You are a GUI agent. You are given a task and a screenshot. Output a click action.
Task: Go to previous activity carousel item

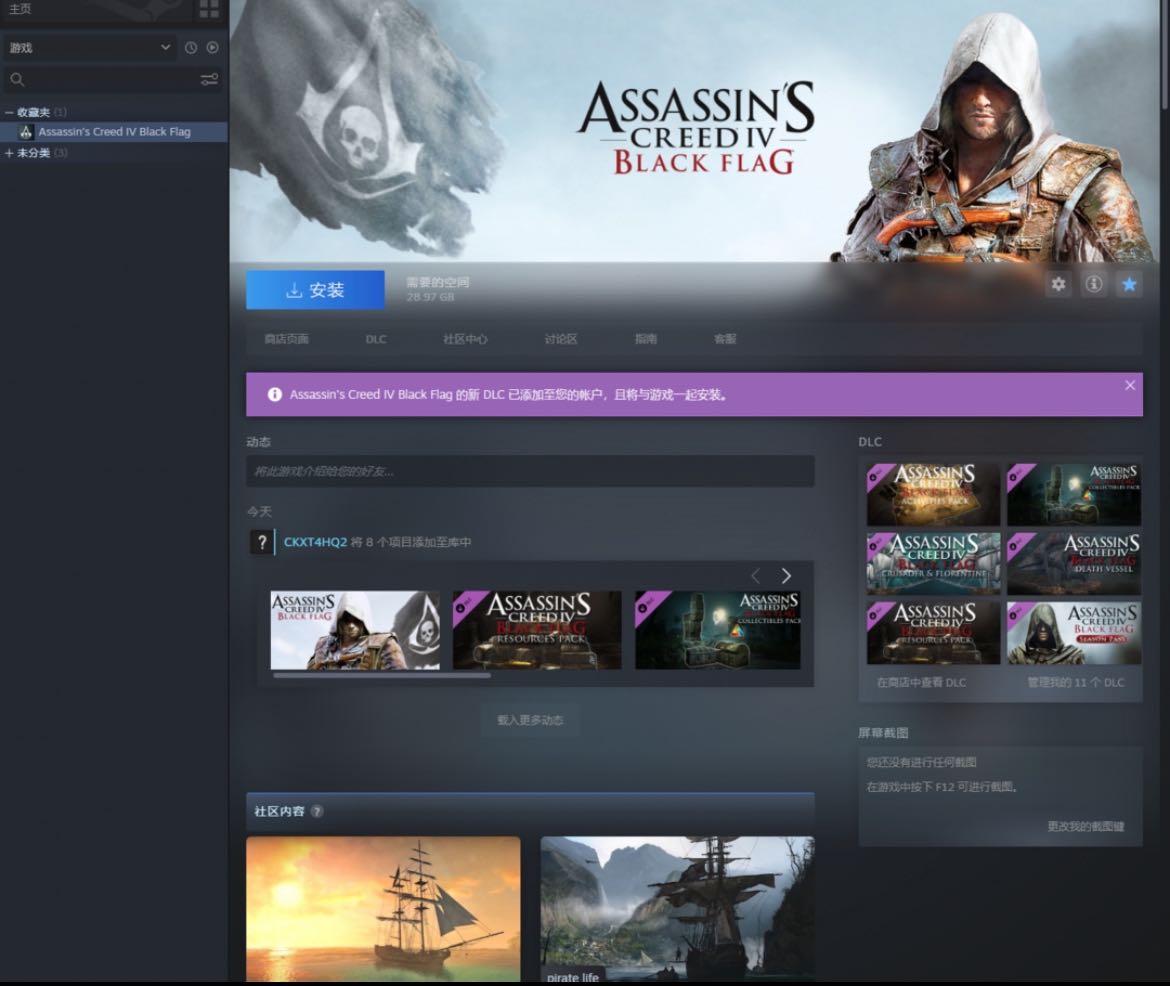click(755, 575)
